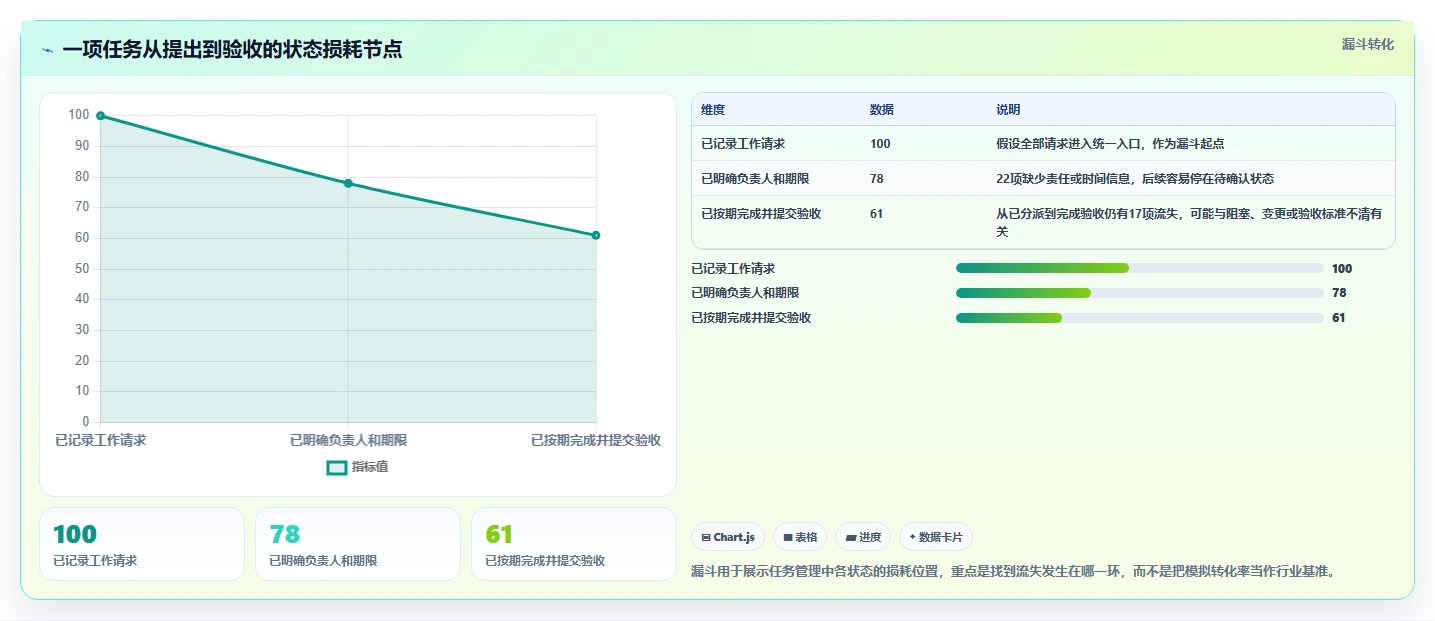Click the progress value 78 label

(1339, 293)
